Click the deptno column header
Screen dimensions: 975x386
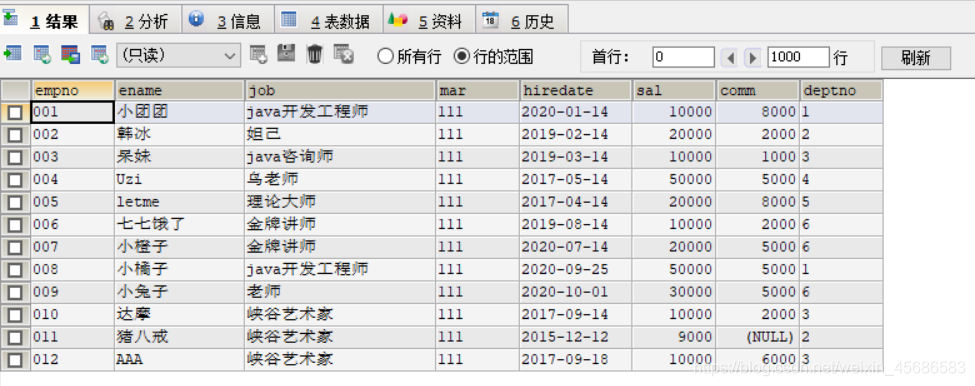(x=841, y=91)
